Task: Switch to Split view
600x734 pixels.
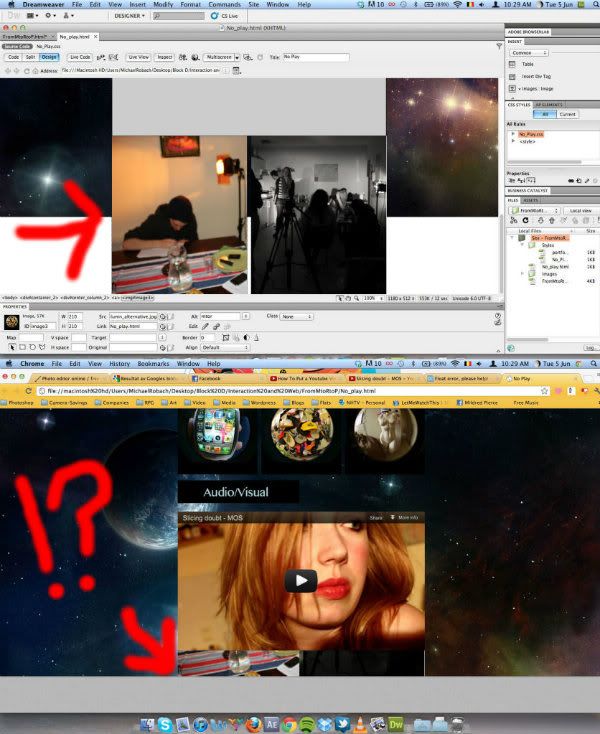Action: point(31,57)
